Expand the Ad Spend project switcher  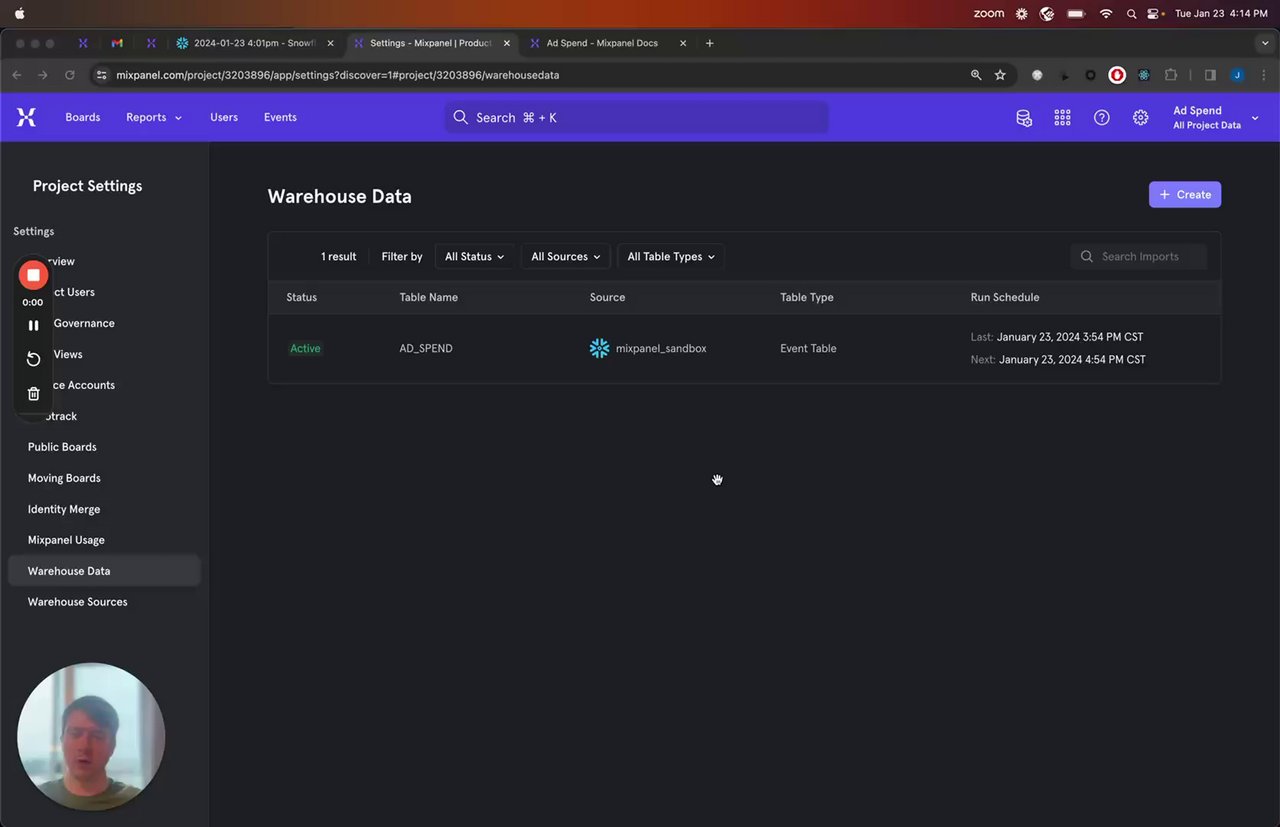point(1215,118)
